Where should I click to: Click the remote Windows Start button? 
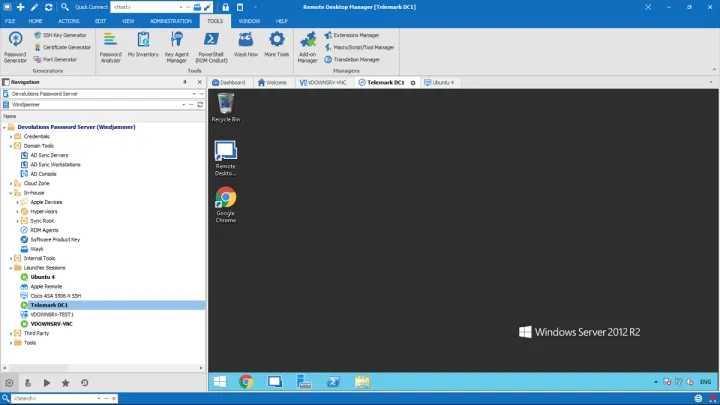pyautogui.click(x=219, y=381)
